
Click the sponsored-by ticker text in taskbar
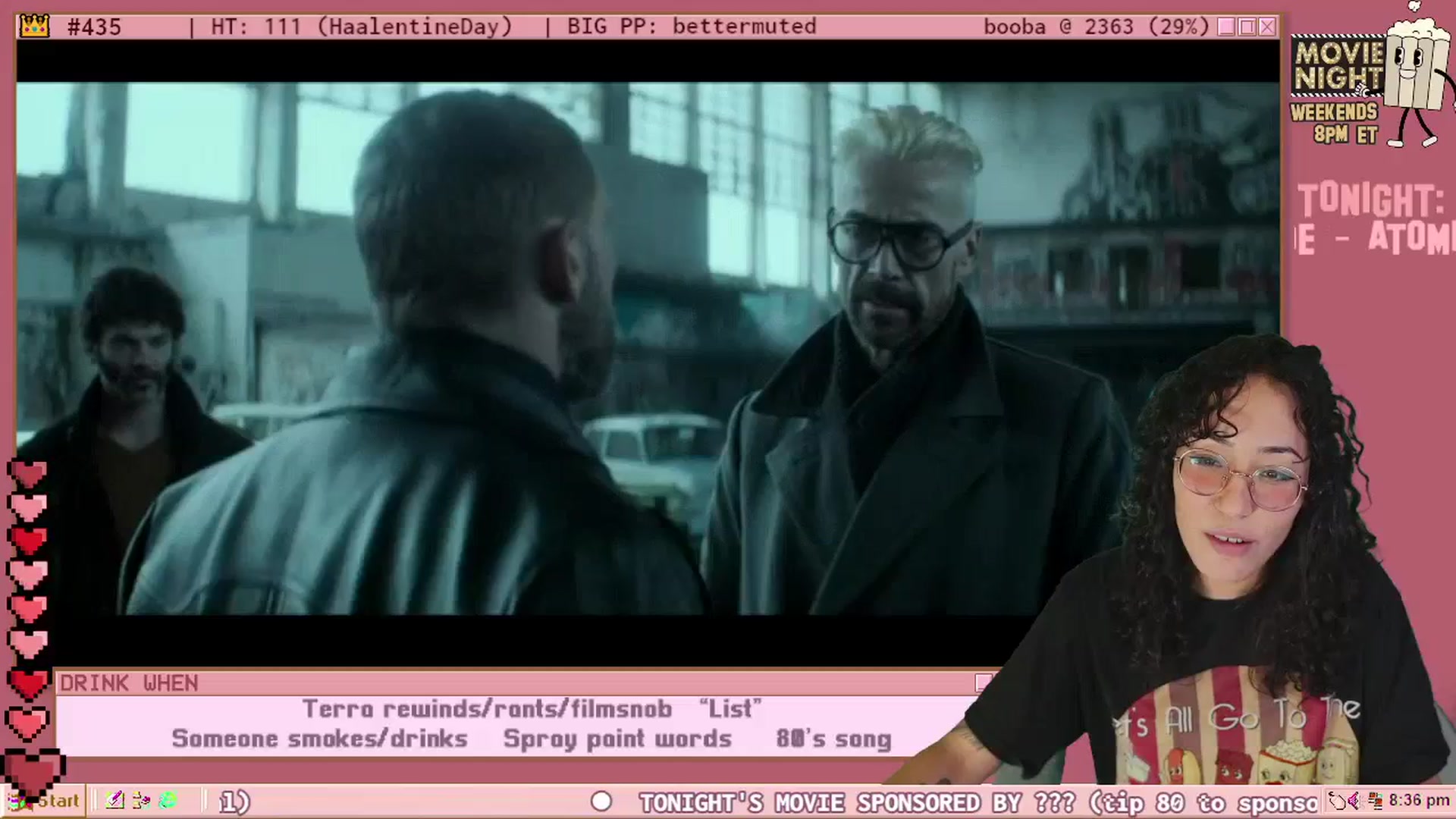(x=978, y=802)
